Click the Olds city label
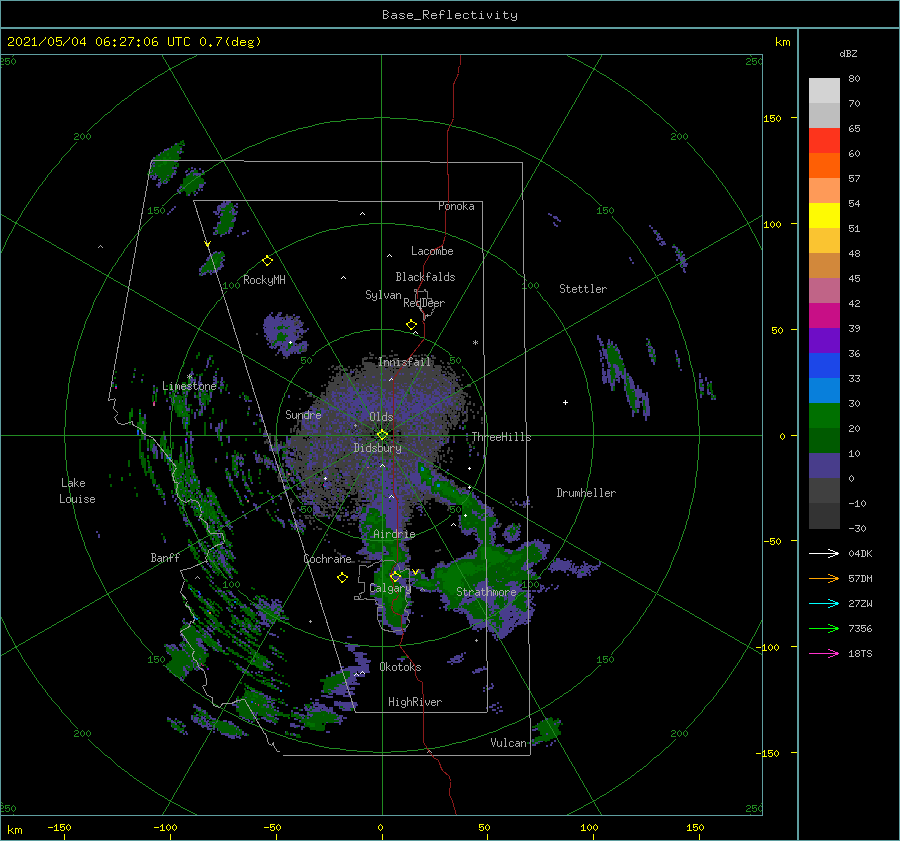This screenshot has height=841, width=900. 381,417
